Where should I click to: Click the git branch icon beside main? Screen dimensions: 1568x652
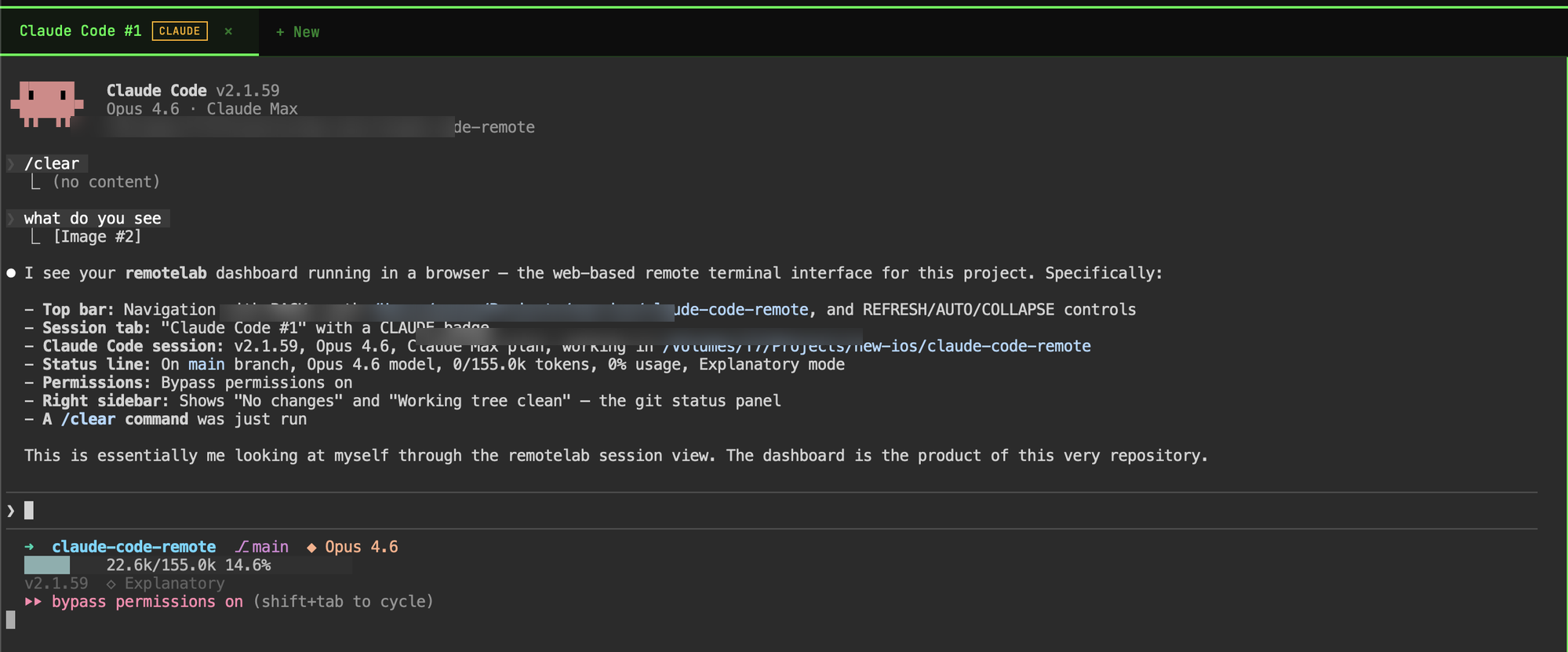(x=242, y=547)
